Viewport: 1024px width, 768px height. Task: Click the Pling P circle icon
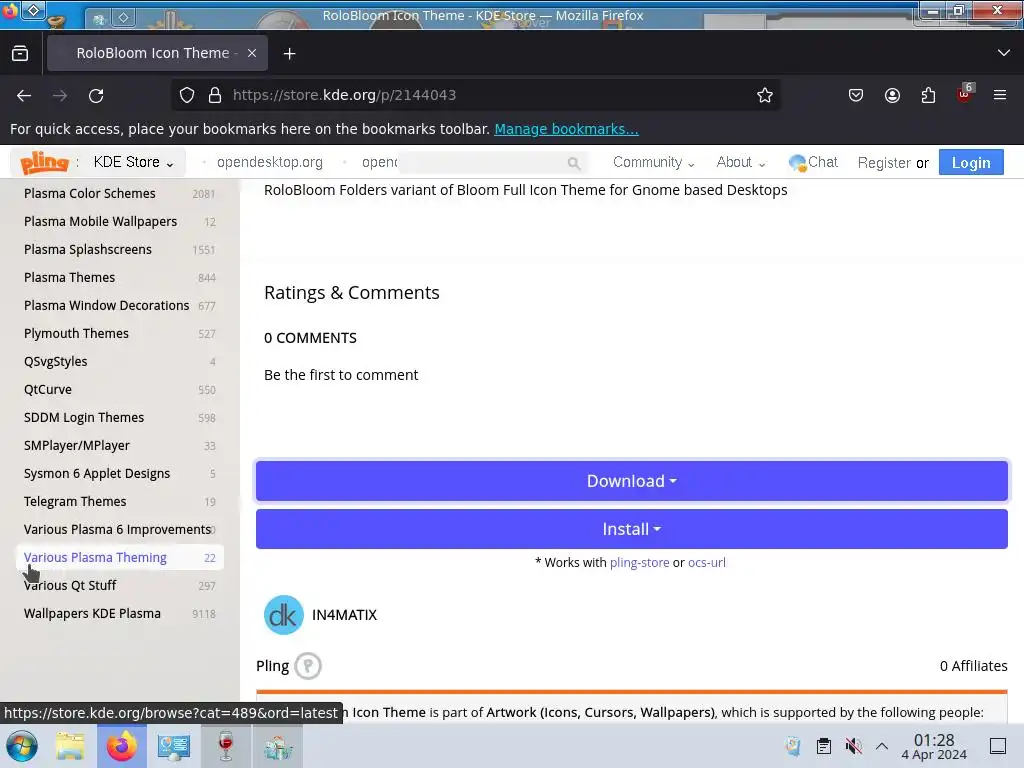pyautogui.click(x=308, y=666)
